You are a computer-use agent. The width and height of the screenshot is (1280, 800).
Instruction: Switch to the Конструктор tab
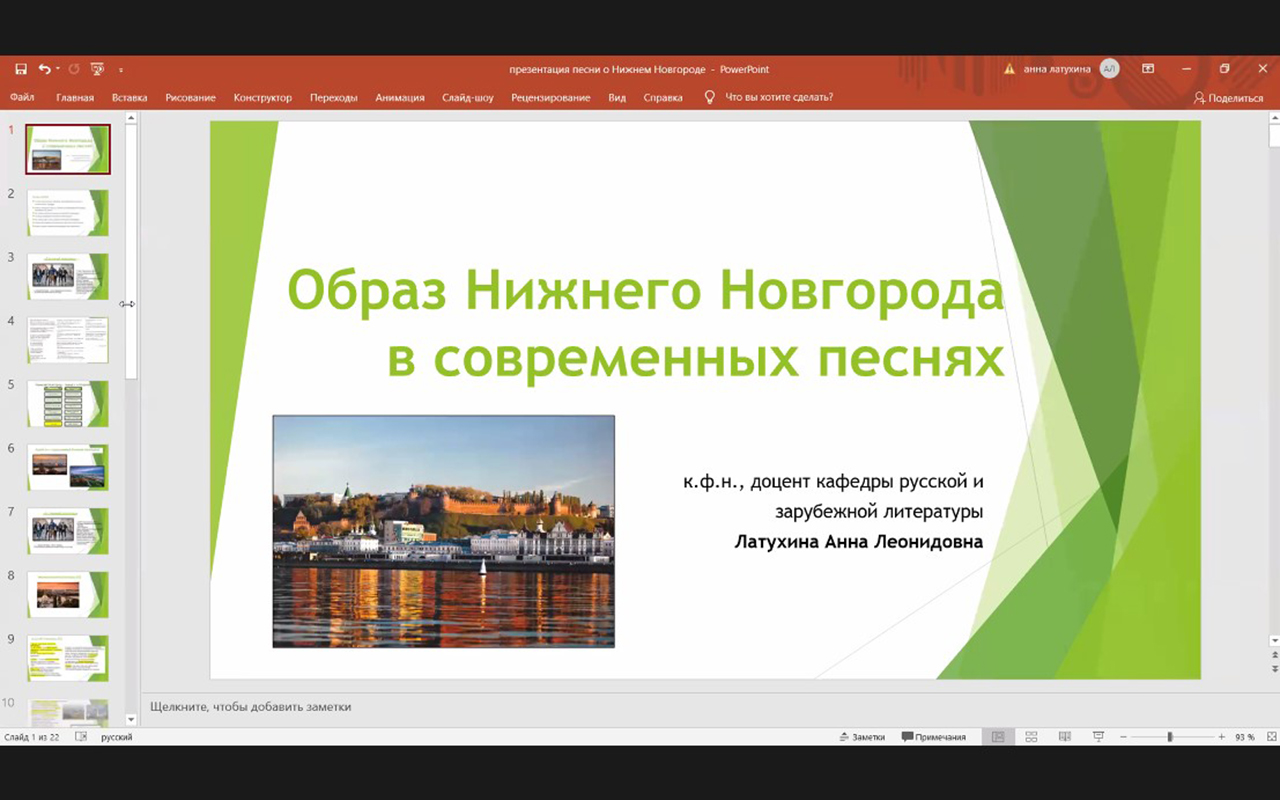point(263,98)
